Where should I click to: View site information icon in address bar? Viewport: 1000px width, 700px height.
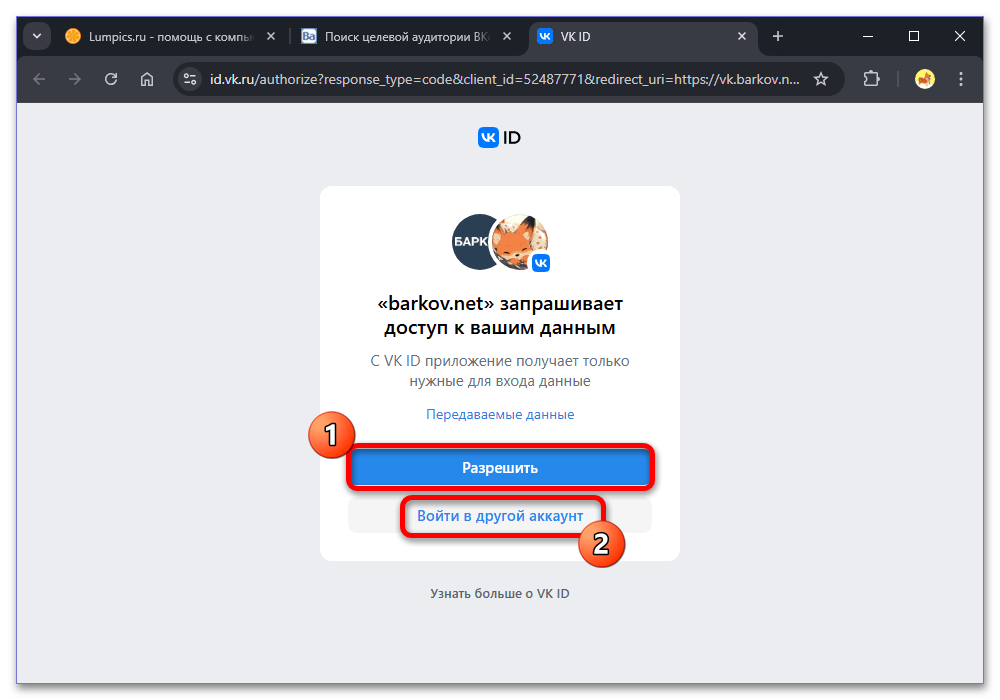click(x=189, y=79)
